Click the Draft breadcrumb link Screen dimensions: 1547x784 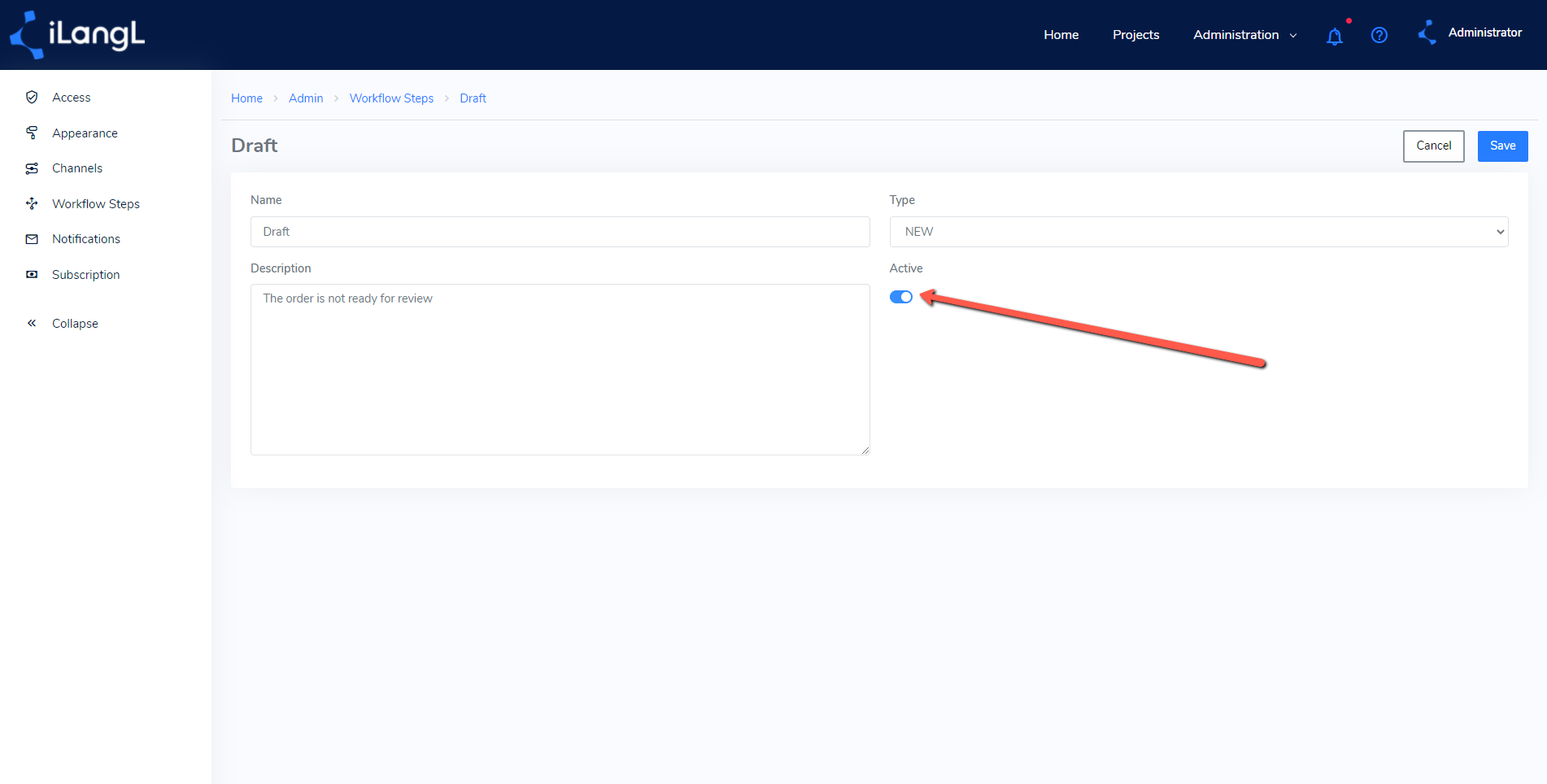click(473, 98)
